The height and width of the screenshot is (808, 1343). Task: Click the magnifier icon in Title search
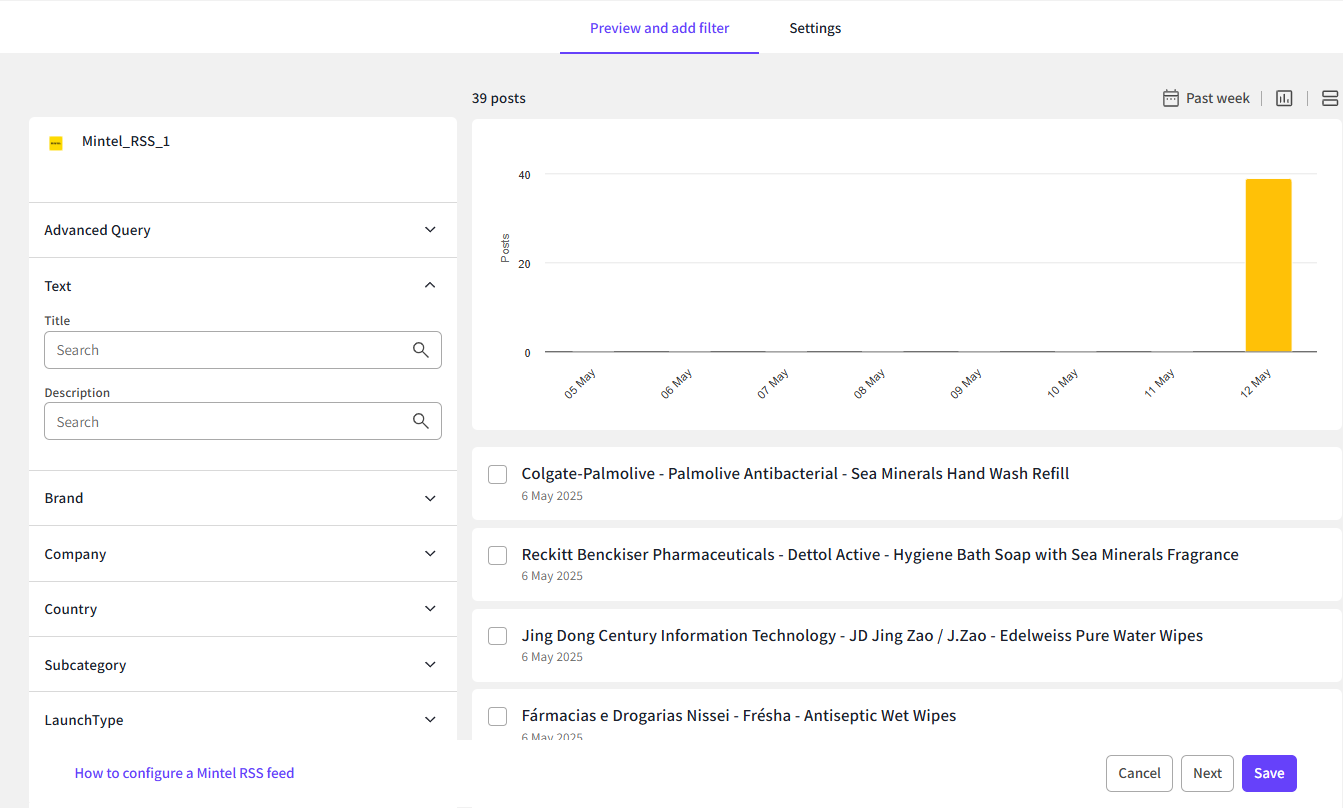(421, 350)
